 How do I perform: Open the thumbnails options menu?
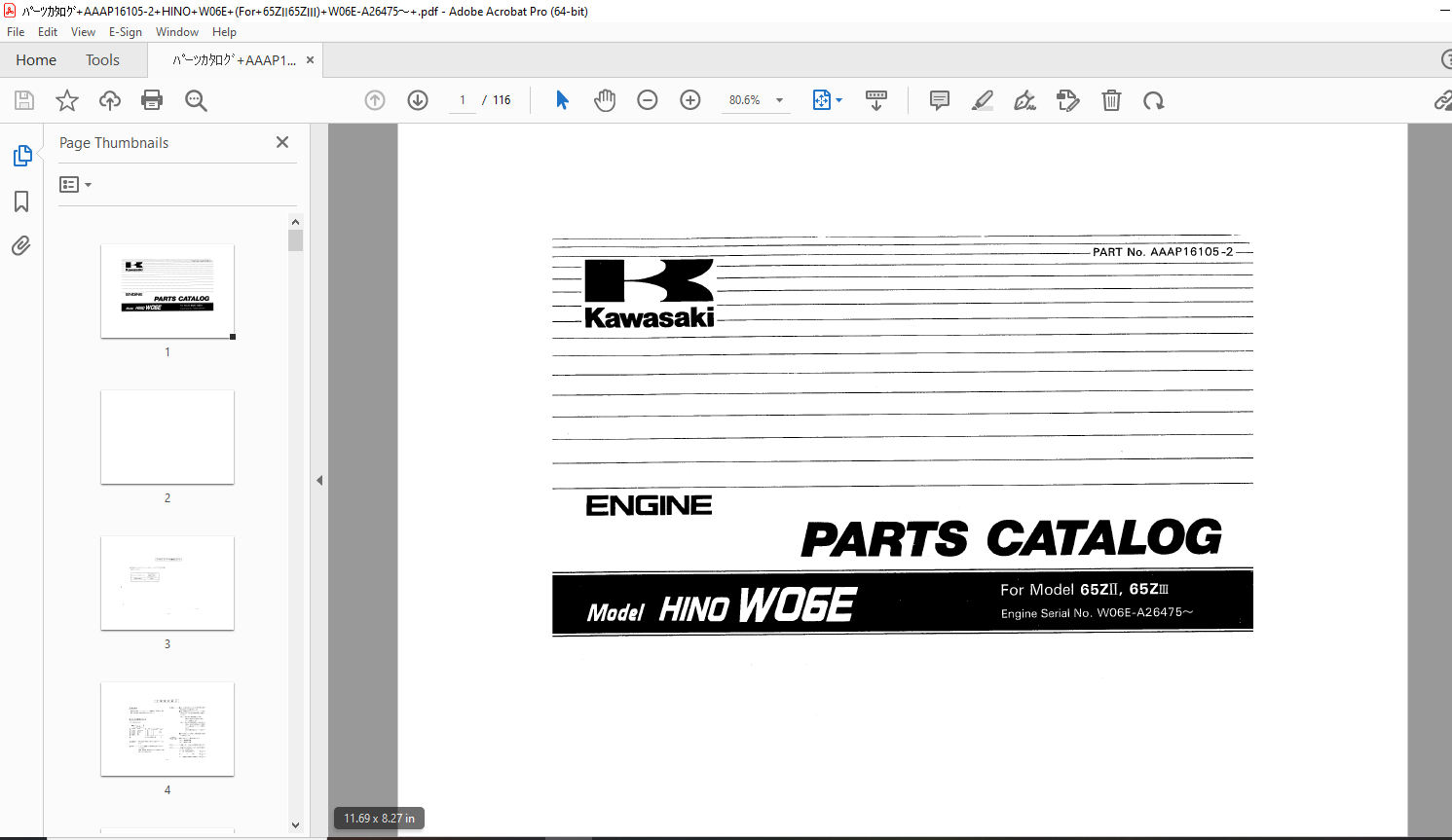[75, 184]
